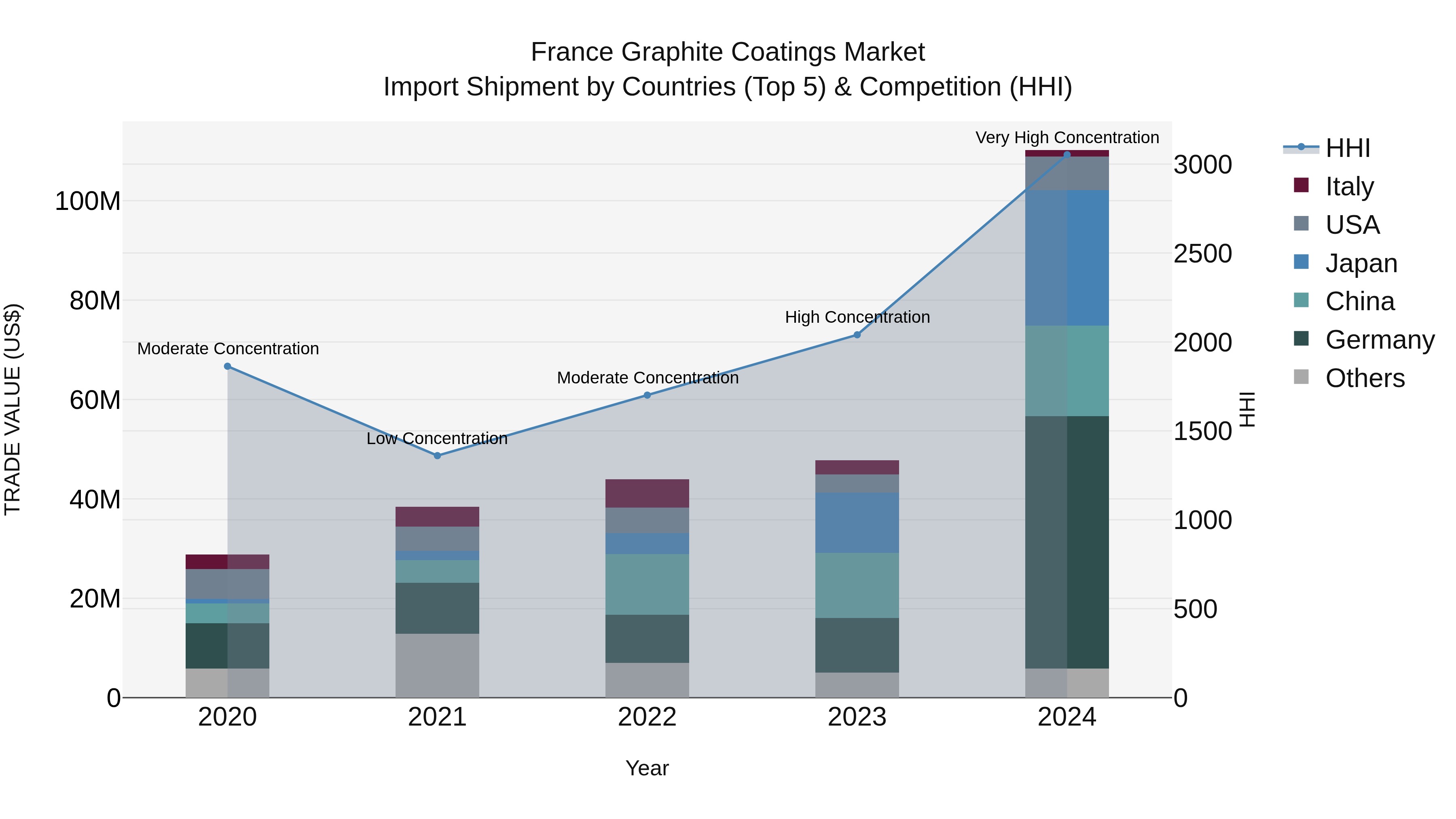The image size is (1456, 819).
Task: Click the 500 right axis label
Action: pyautogui.click(x=1196, y=609)
